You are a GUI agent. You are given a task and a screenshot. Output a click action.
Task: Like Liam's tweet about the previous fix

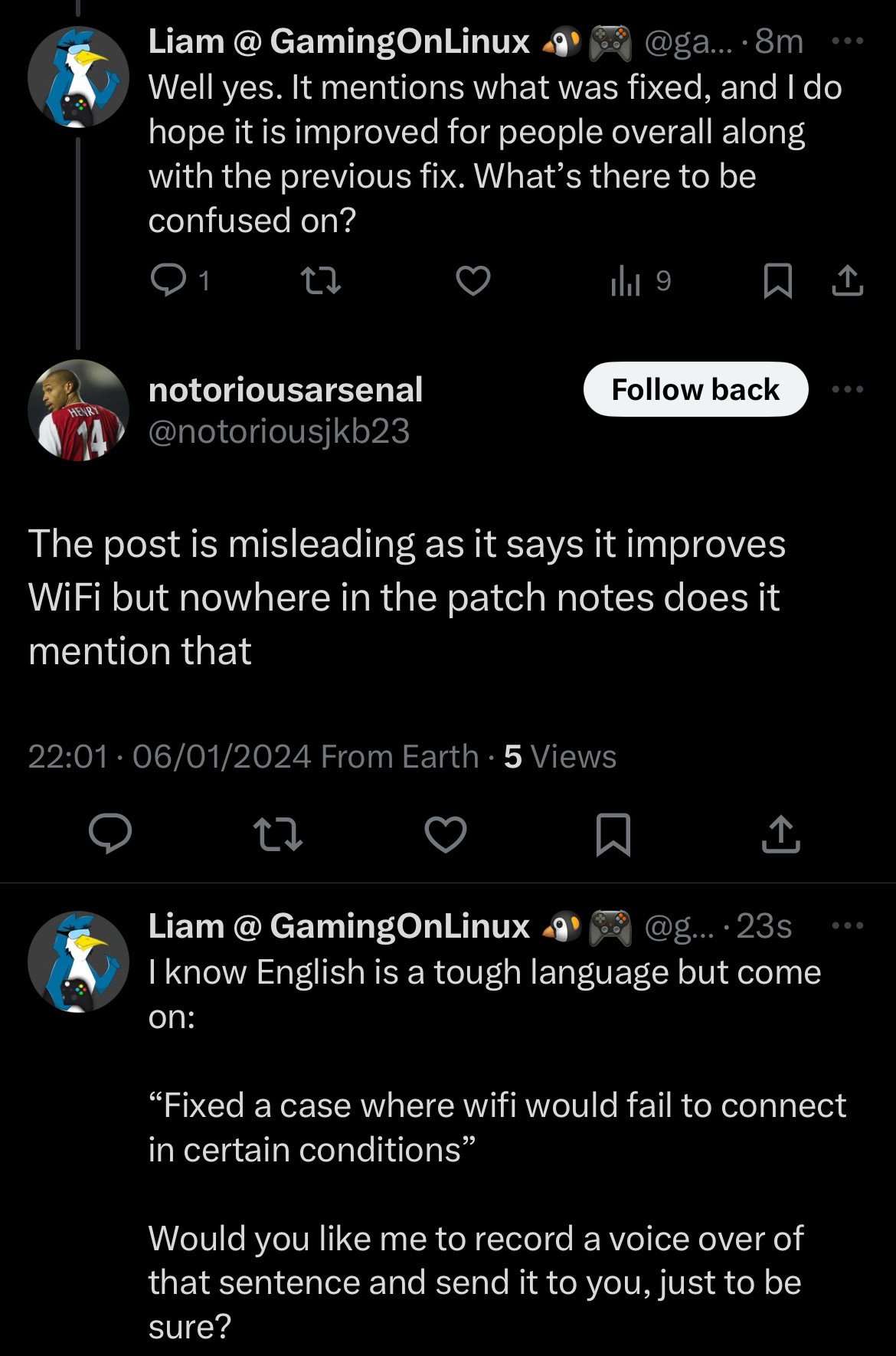click(473, 280)
